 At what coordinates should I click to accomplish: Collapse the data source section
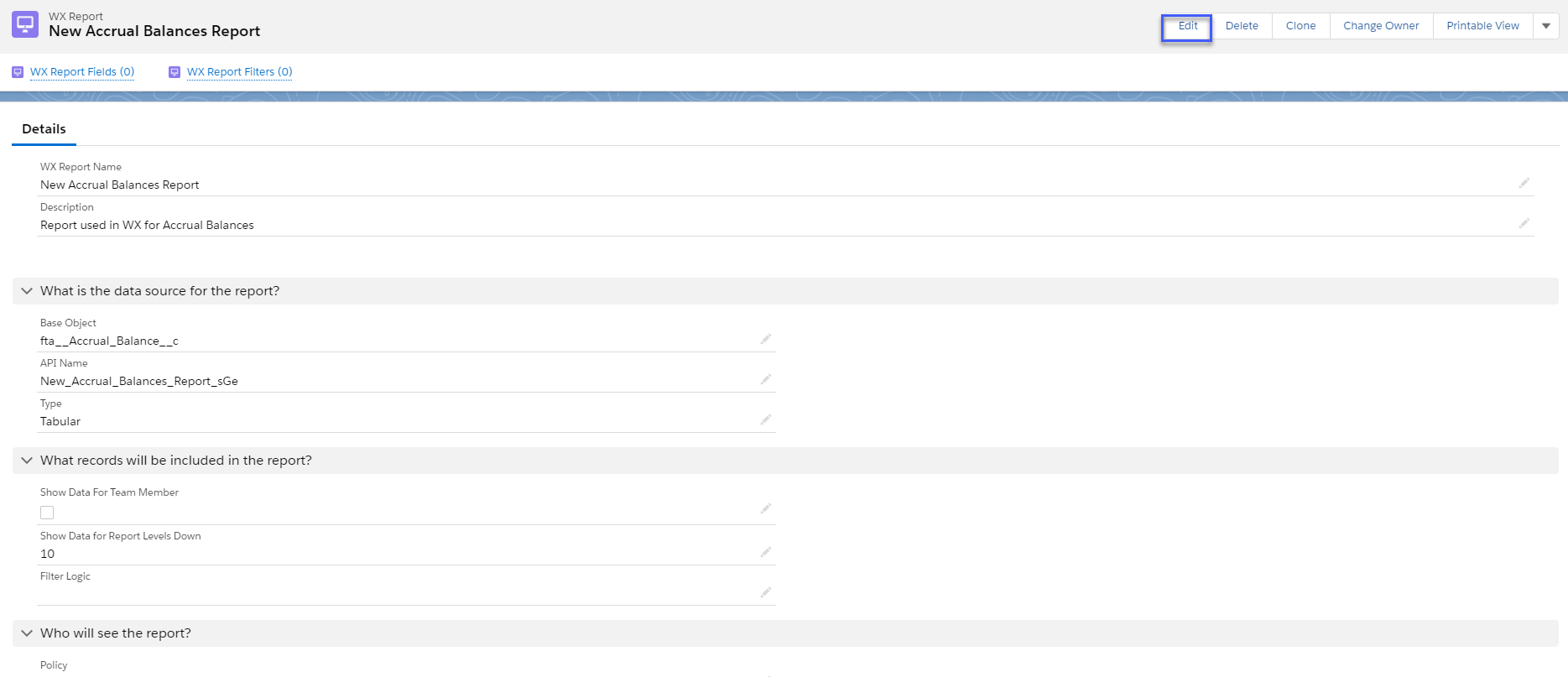[x=27, y=291]
